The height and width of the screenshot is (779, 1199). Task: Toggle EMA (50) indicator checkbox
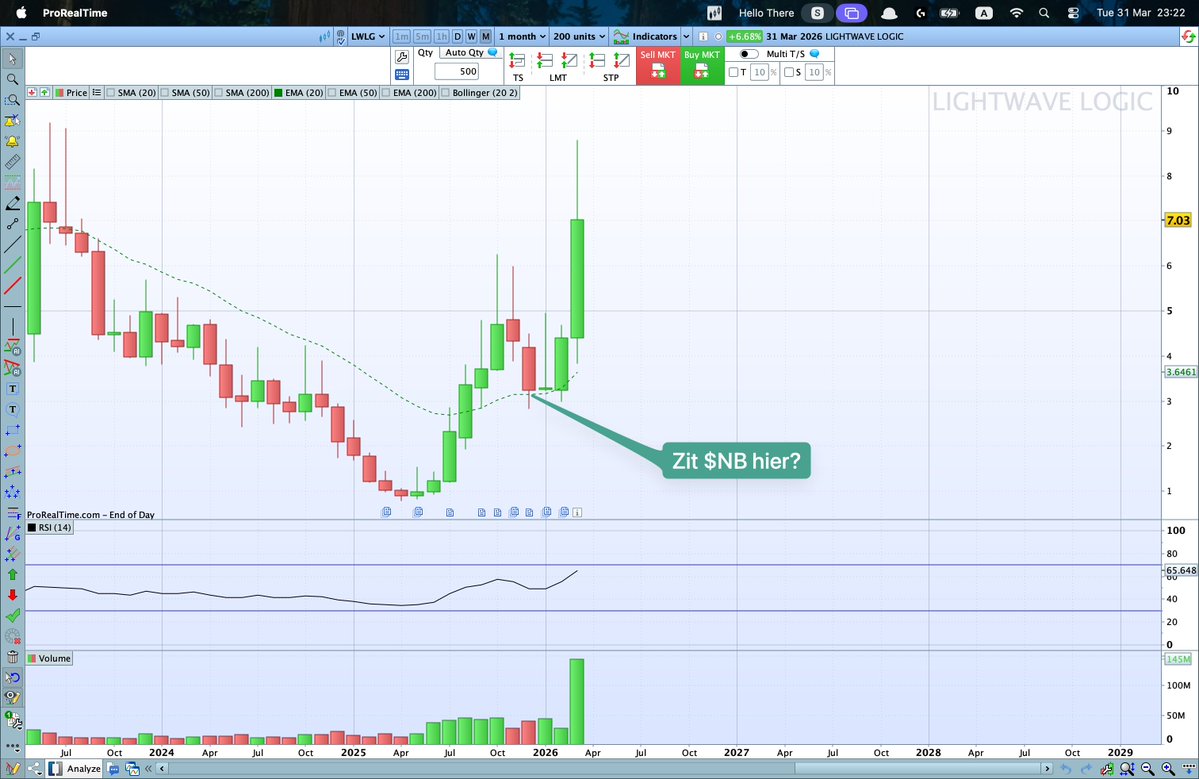333,93
